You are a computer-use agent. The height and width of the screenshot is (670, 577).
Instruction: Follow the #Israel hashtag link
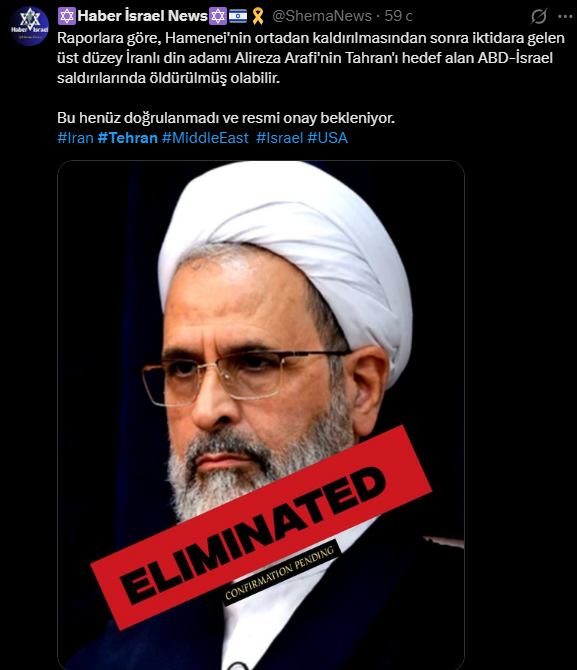[280, 138]
